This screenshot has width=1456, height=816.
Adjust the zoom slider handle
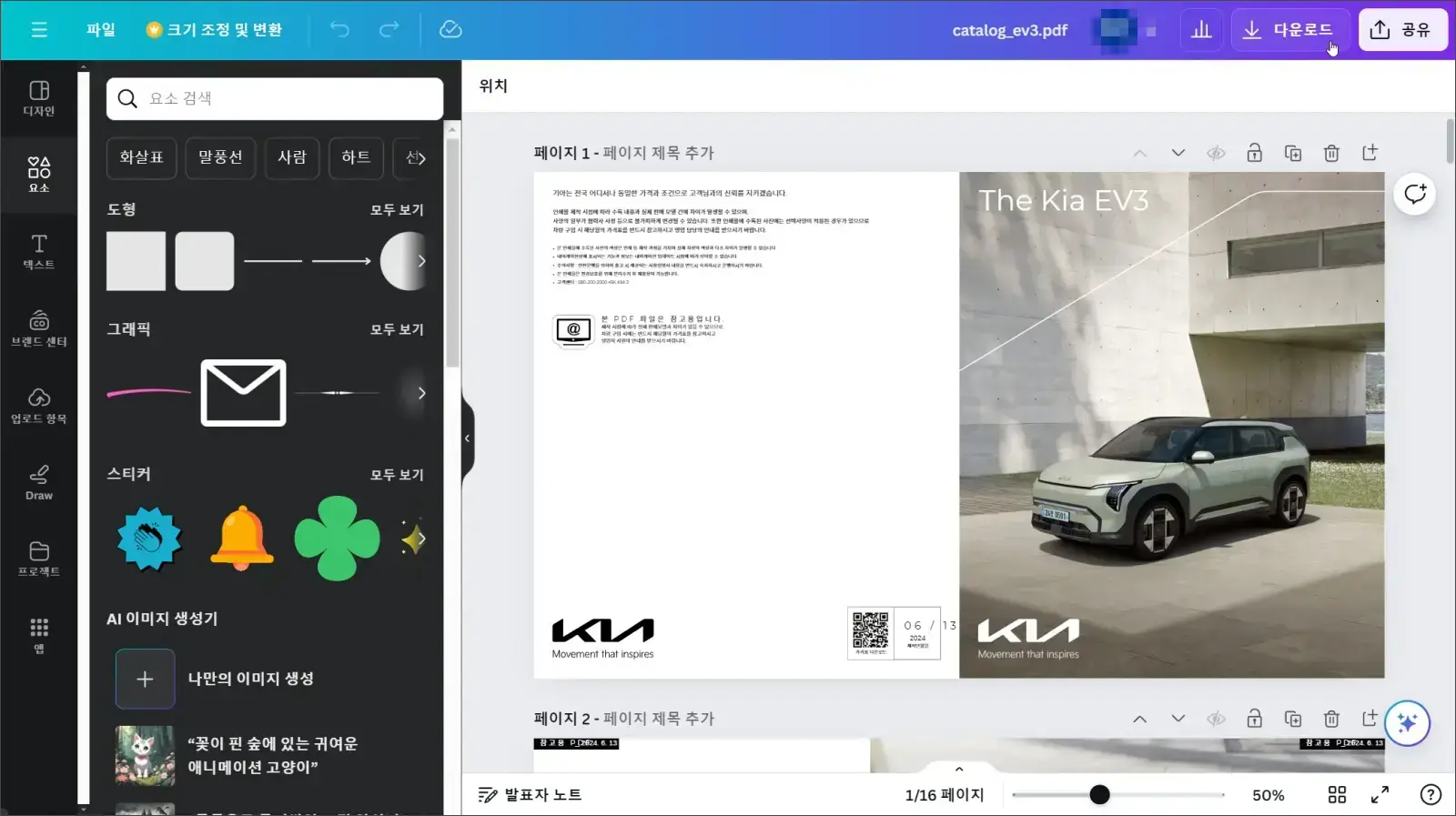[1100, 795]
